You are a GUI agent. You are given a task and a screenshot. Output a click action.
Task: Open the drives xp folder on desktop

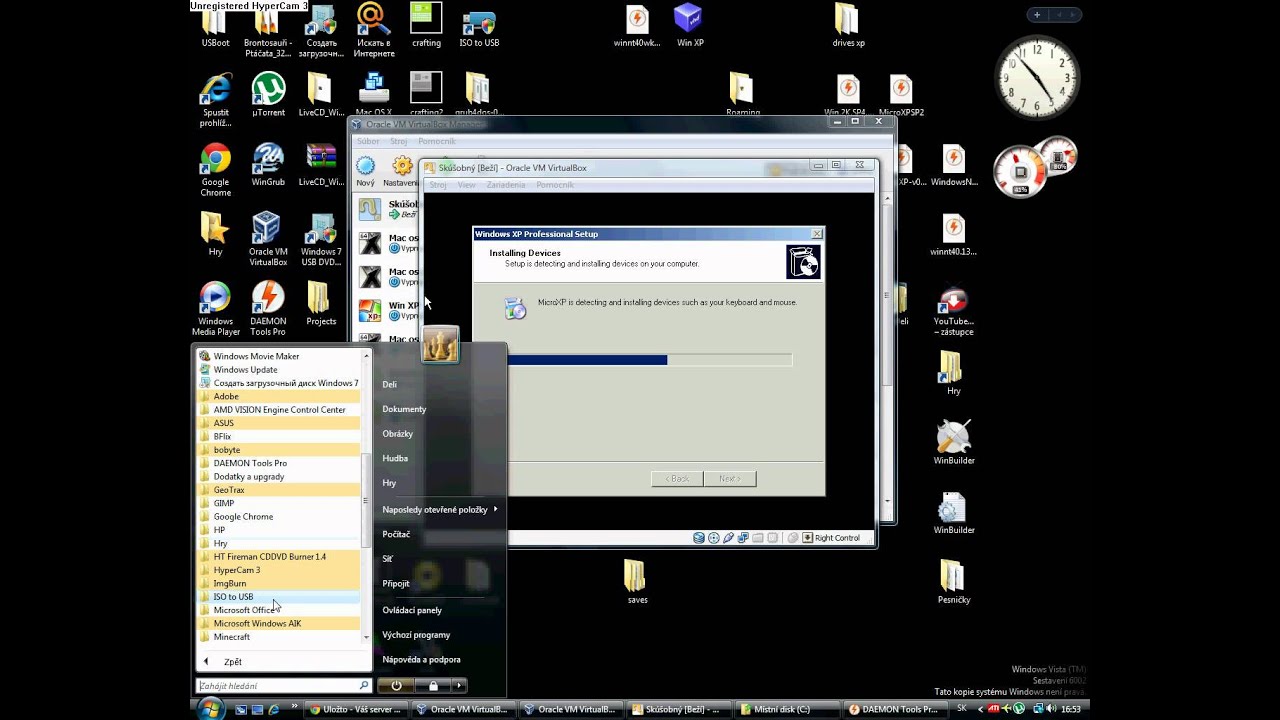point(848,26)
